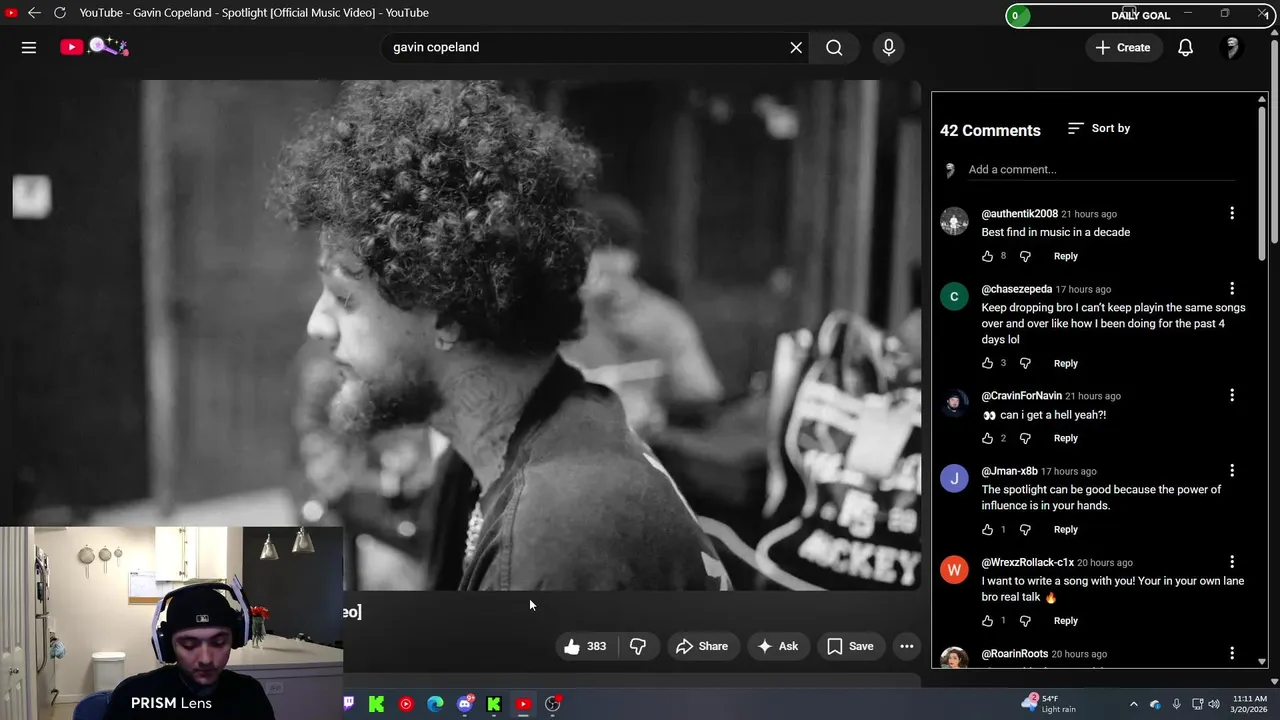The image size is (1280, 720).
Task: Open the account avatar menu
Action: tap(1232, 47)
